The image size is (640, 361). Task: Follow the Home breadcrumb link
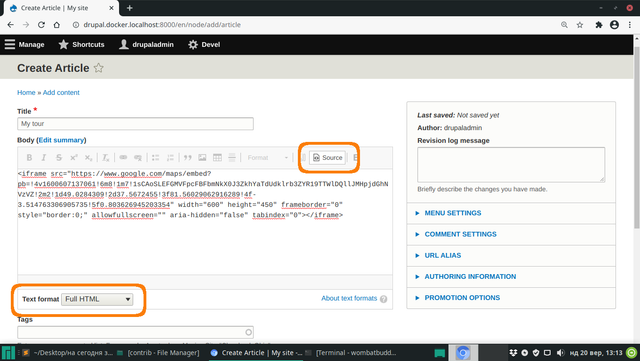(26, 93)
